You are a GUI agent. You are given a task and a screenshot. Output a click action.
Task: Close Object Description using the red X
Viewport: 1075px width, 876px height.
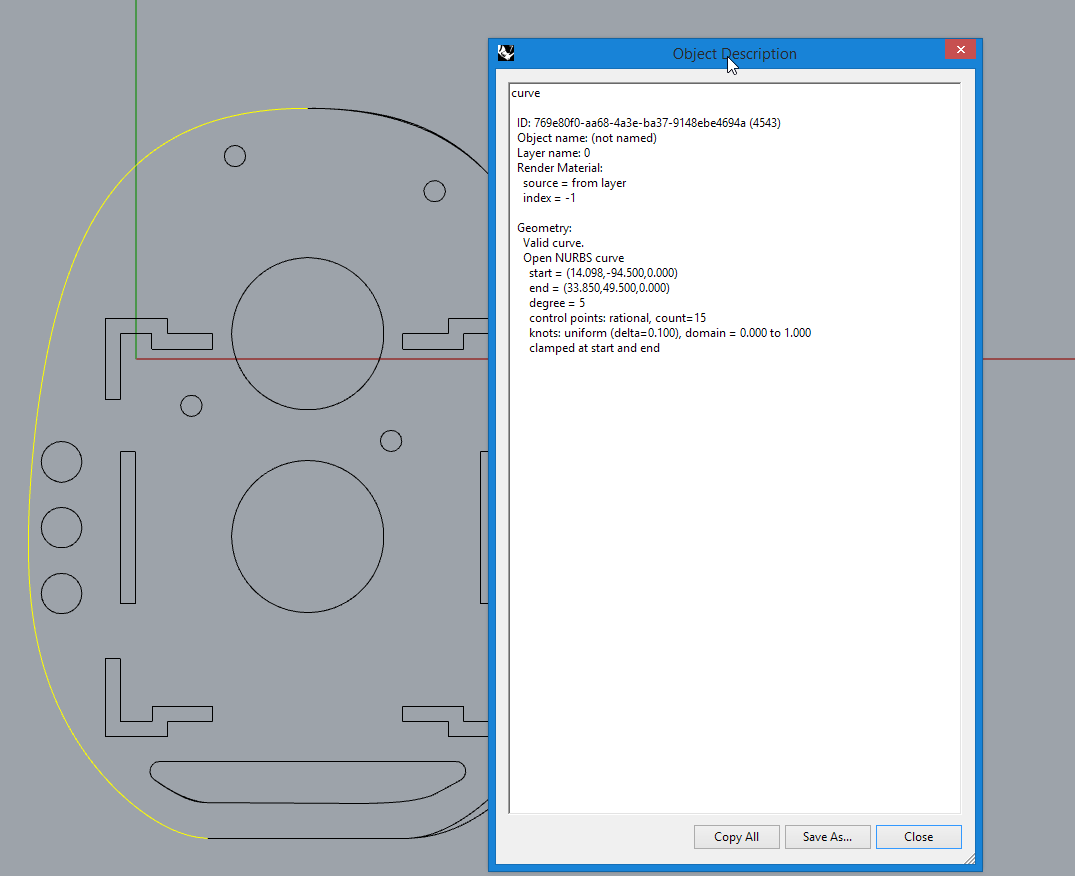click(960, 49)
